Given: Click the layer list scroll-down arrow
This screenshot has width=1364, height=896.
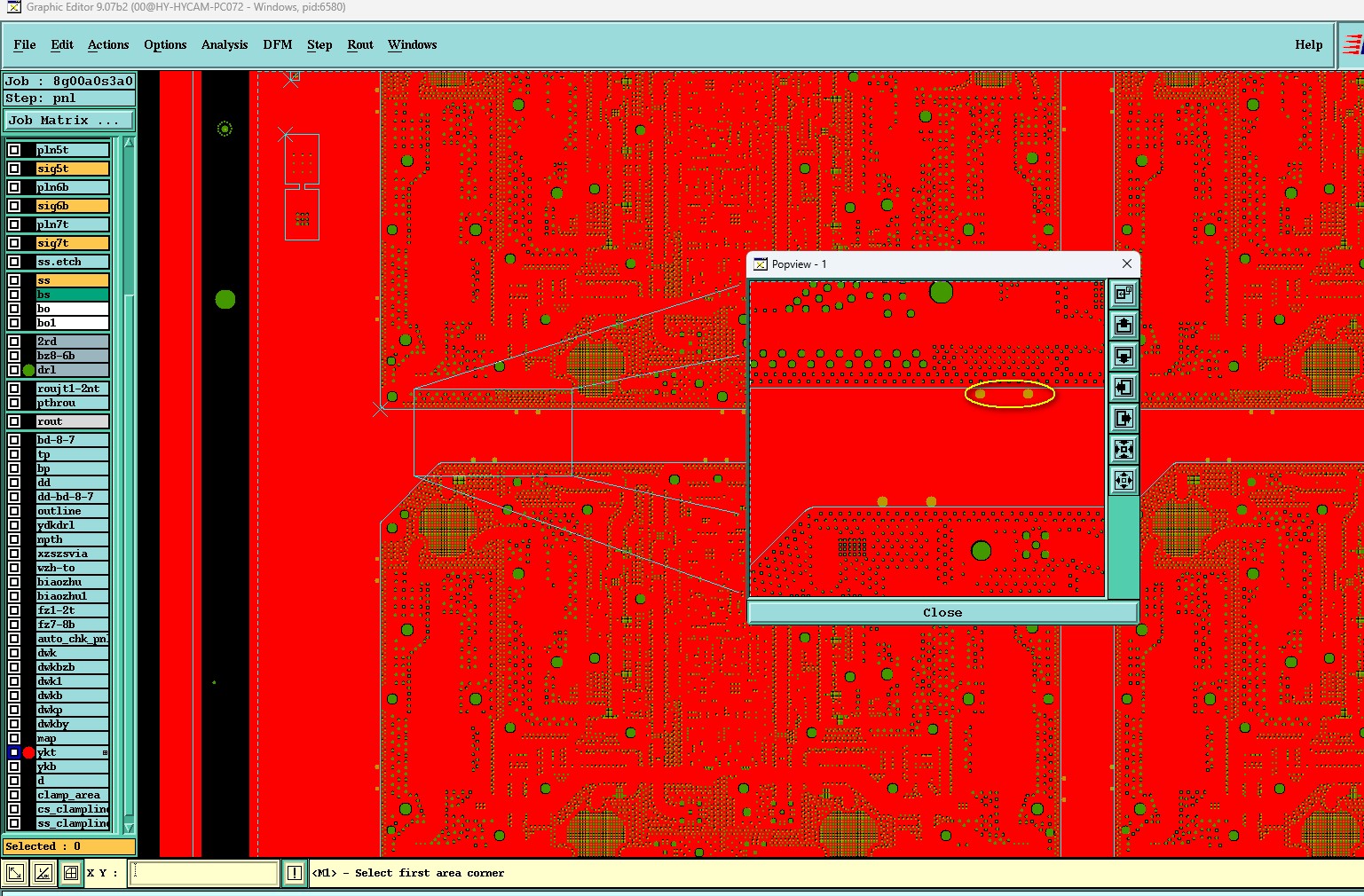Looking at the screenshot, I should pos(129,827).
